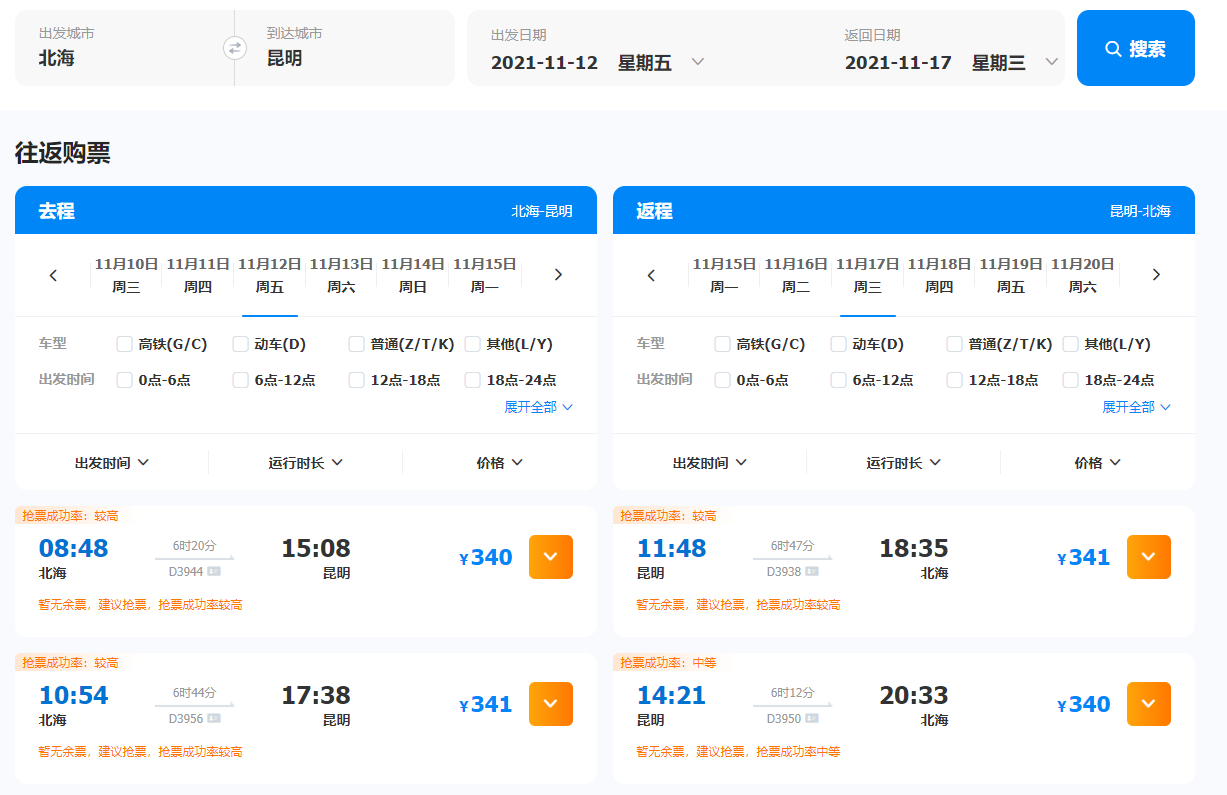Click previous dates arrow in 返程 panel

click(652, 275)
